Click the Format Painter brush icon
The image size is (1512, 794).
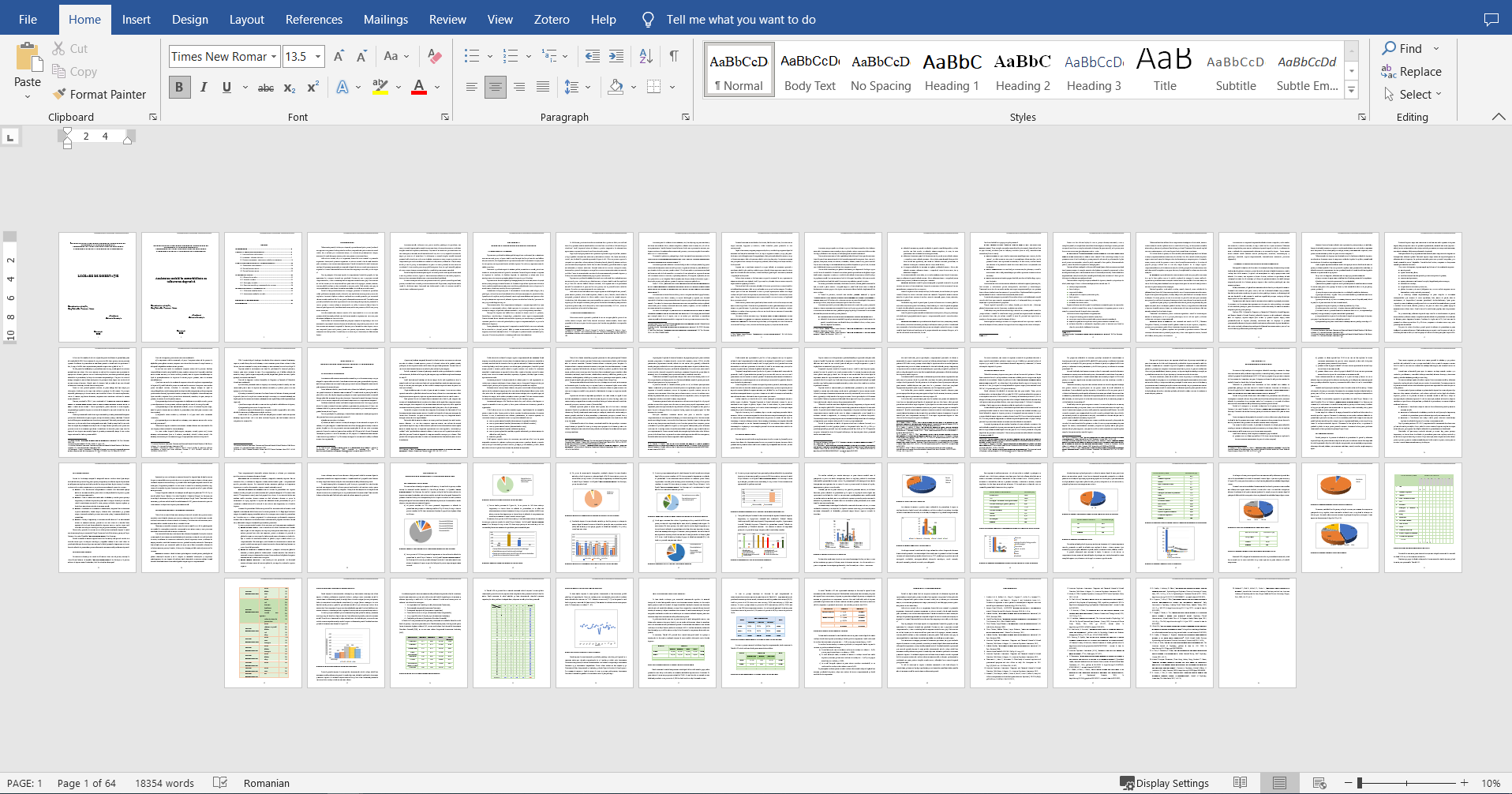click(x=59, y=94)
